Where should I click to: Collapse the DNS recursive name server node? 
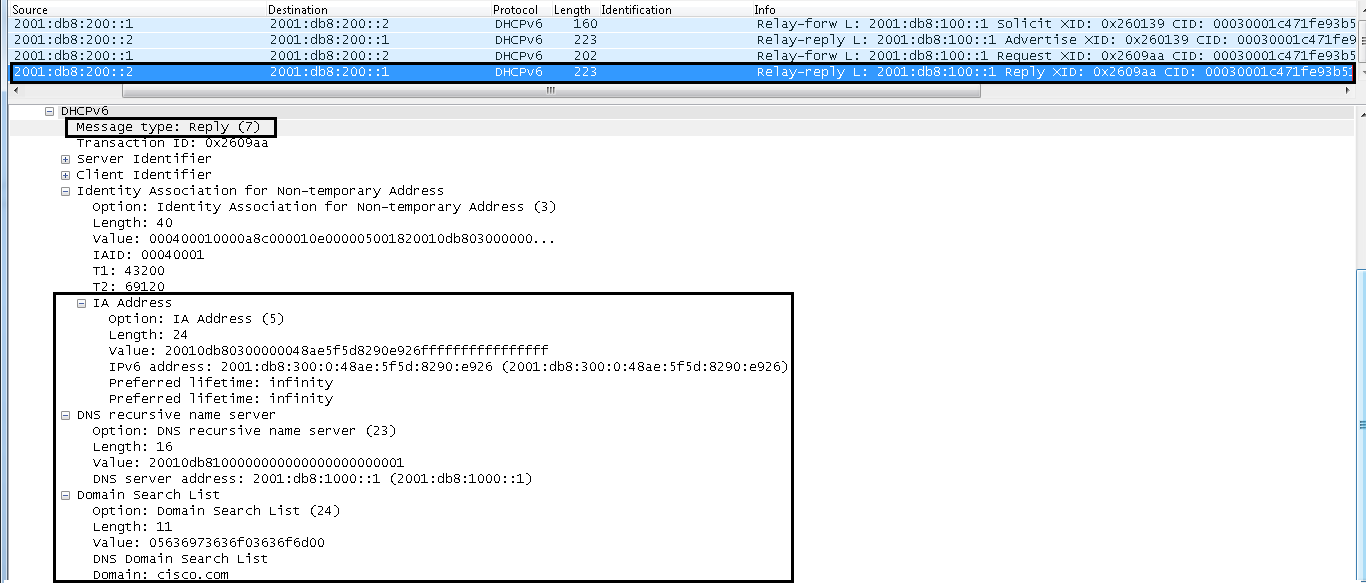[x=66, y=415]
